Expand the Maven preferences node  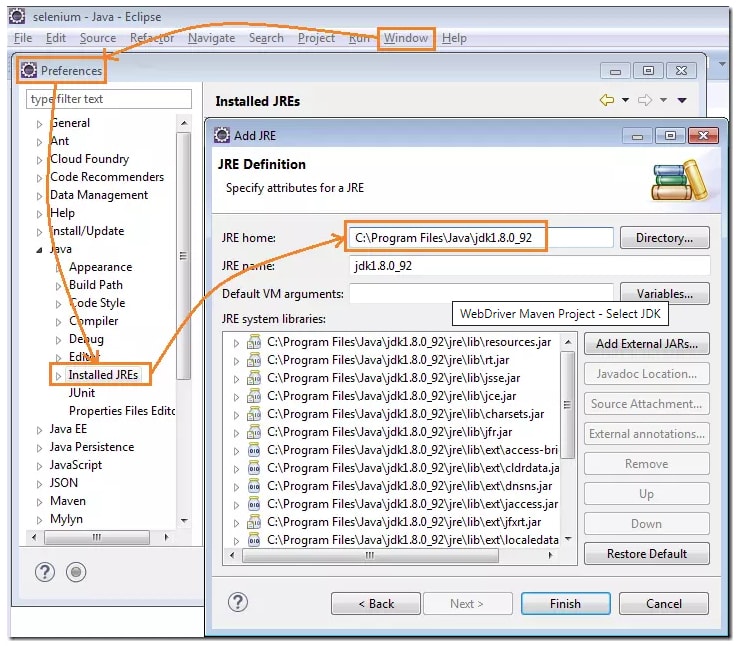point(40,502)
